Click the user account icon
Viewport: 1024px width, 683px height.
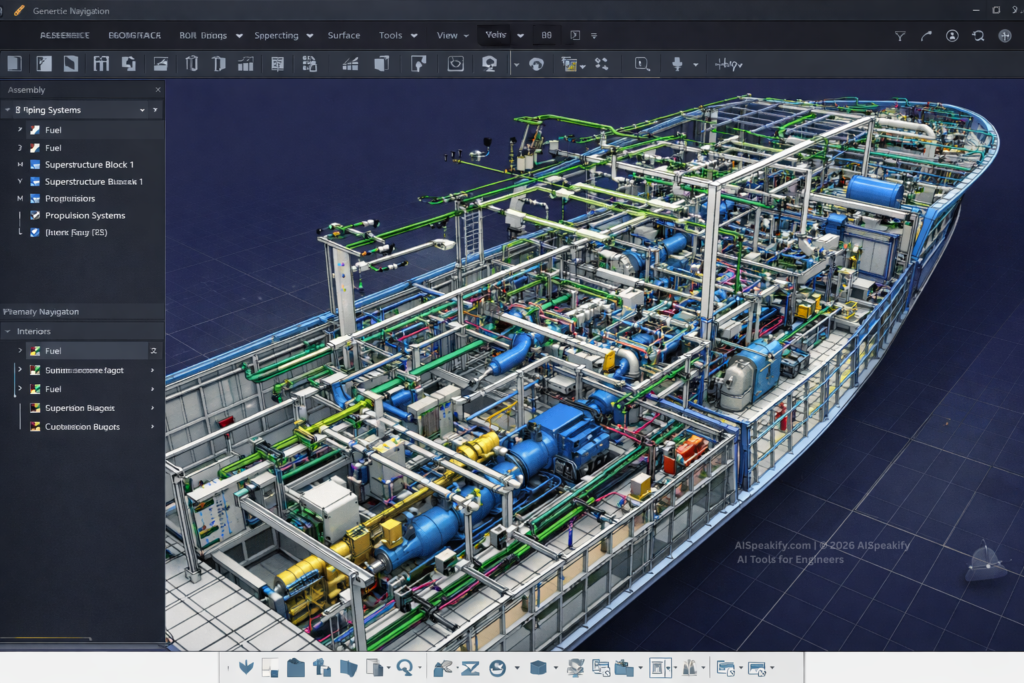952,36
